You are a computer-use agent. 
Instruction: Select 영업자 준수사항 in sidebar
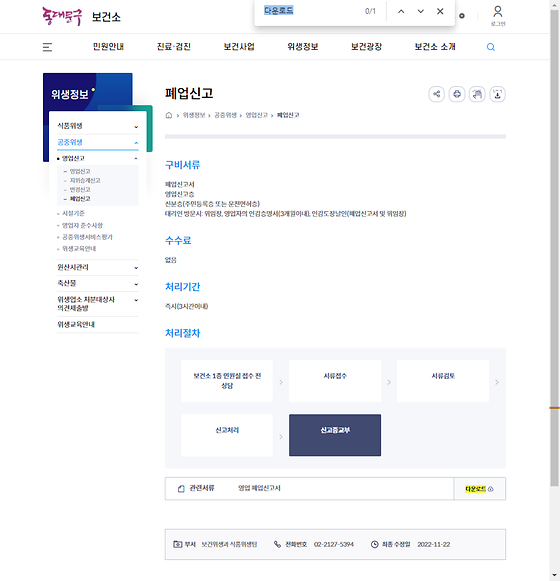pyautogui.click(x=82, y=225)
